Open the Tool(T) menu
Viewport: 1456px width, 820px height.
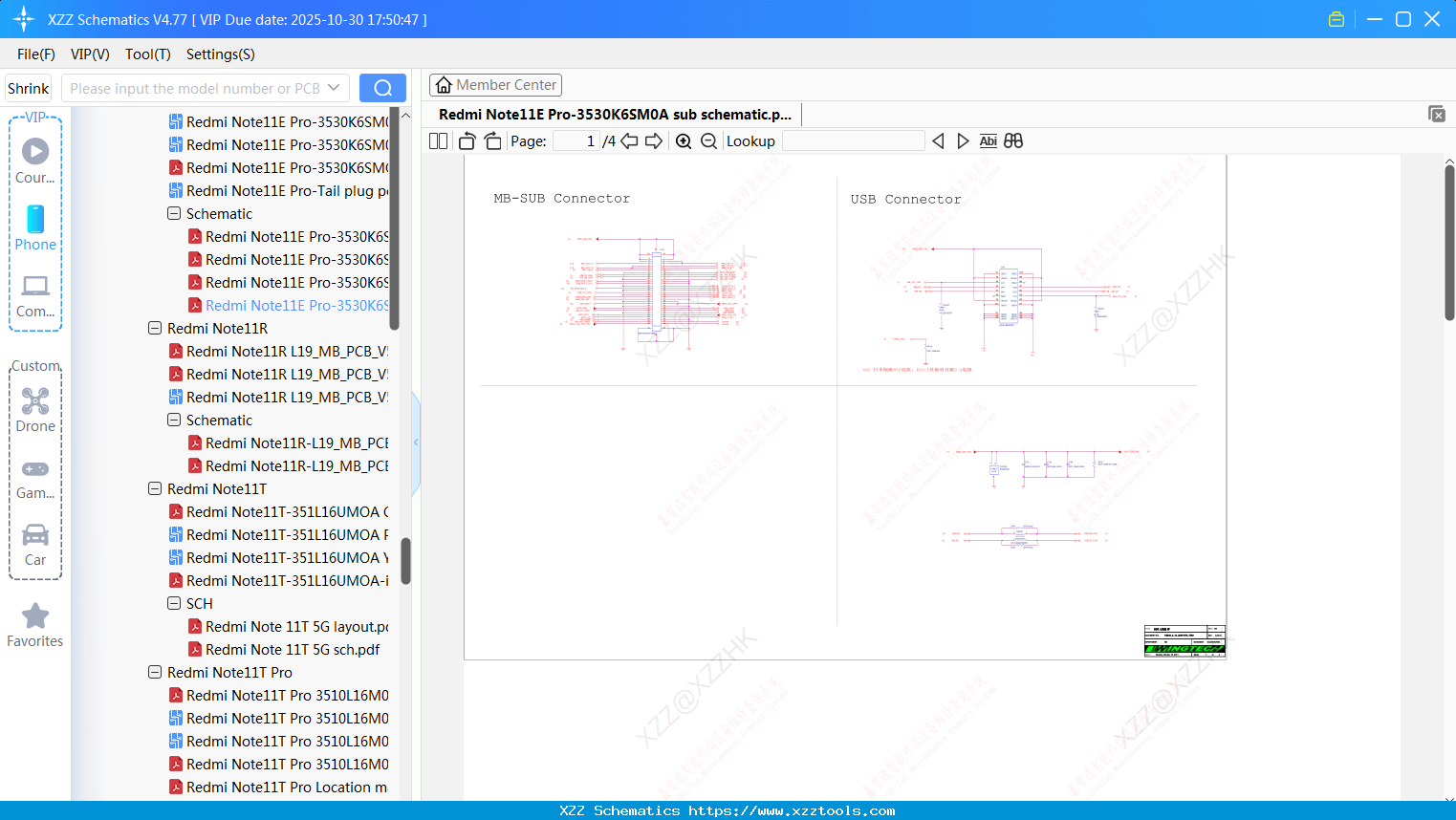(147, 54)
